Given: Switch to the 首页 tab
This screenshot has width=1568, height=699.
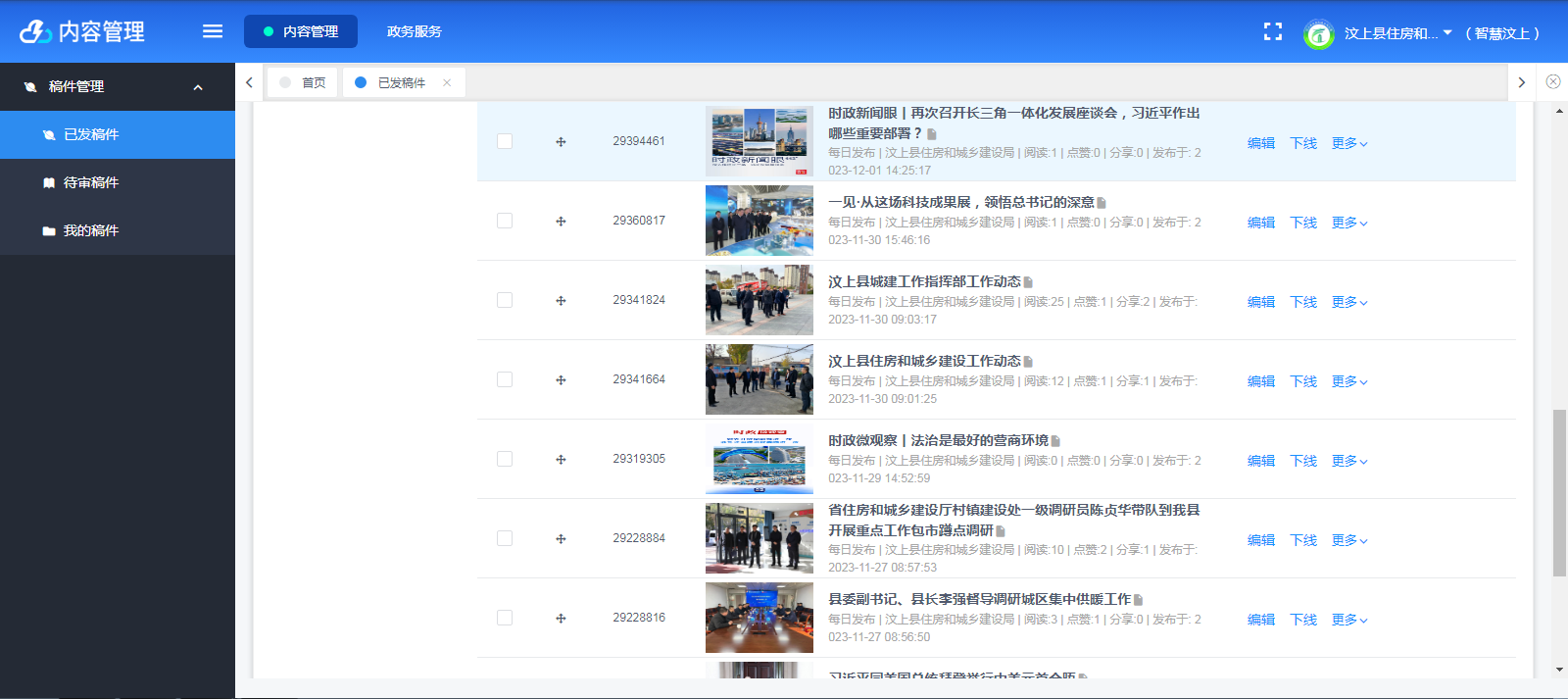Looking at the screenshot, I should pos(303,82).
